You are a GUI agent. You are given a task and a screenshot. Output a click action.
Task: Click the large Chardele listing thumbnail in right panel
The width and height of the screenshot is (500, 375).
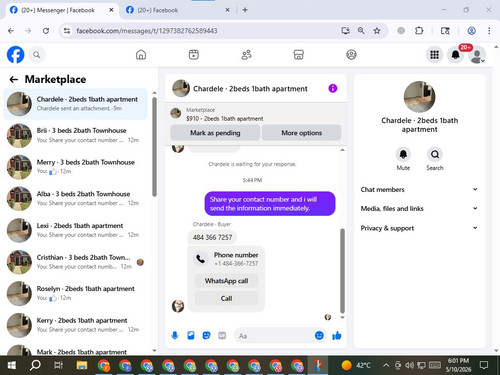(x=419, y=97)
